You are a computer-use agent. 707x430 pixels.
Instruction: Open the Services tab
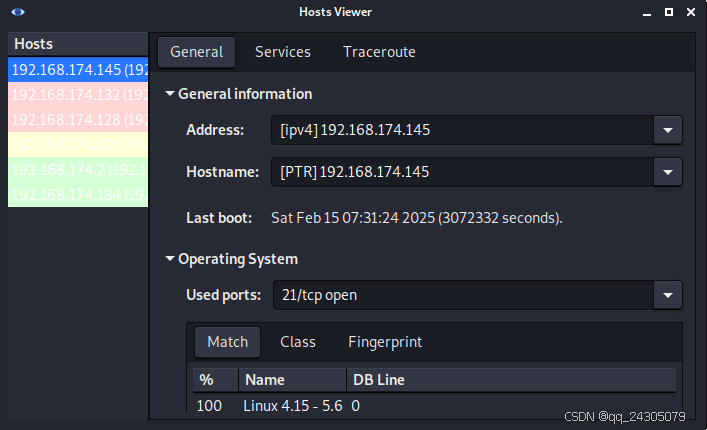(x=283, y=52)
